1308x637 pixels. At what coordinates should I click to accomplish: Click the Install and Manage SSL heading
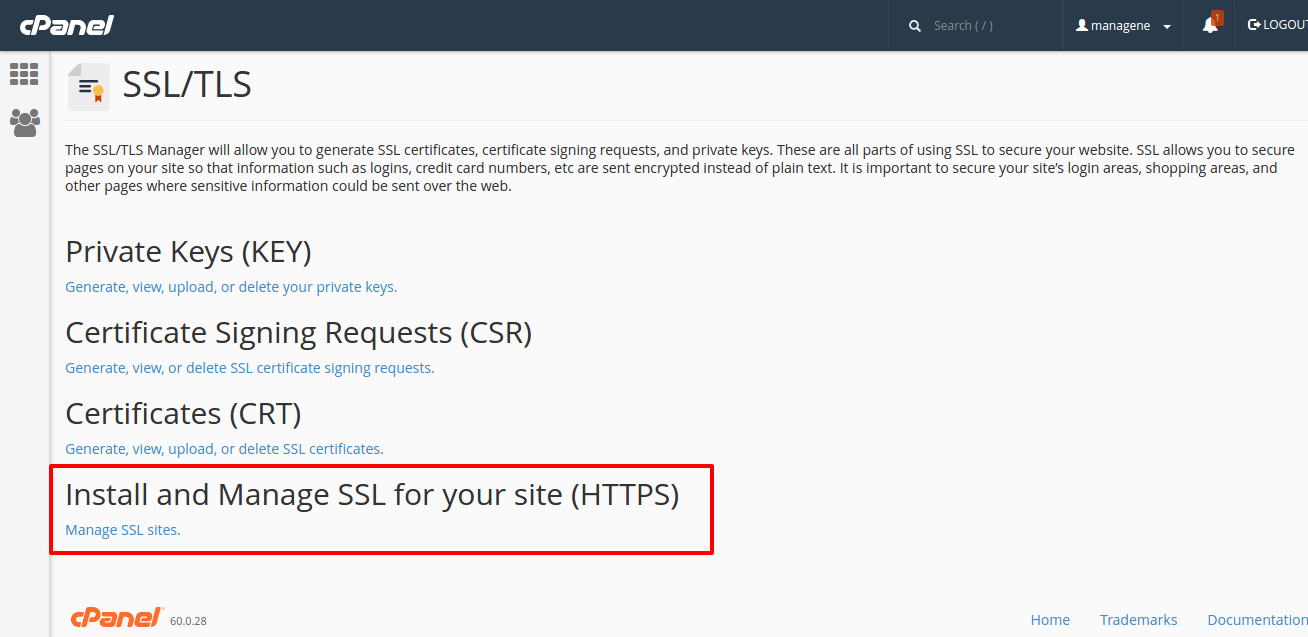click(372, 495)
